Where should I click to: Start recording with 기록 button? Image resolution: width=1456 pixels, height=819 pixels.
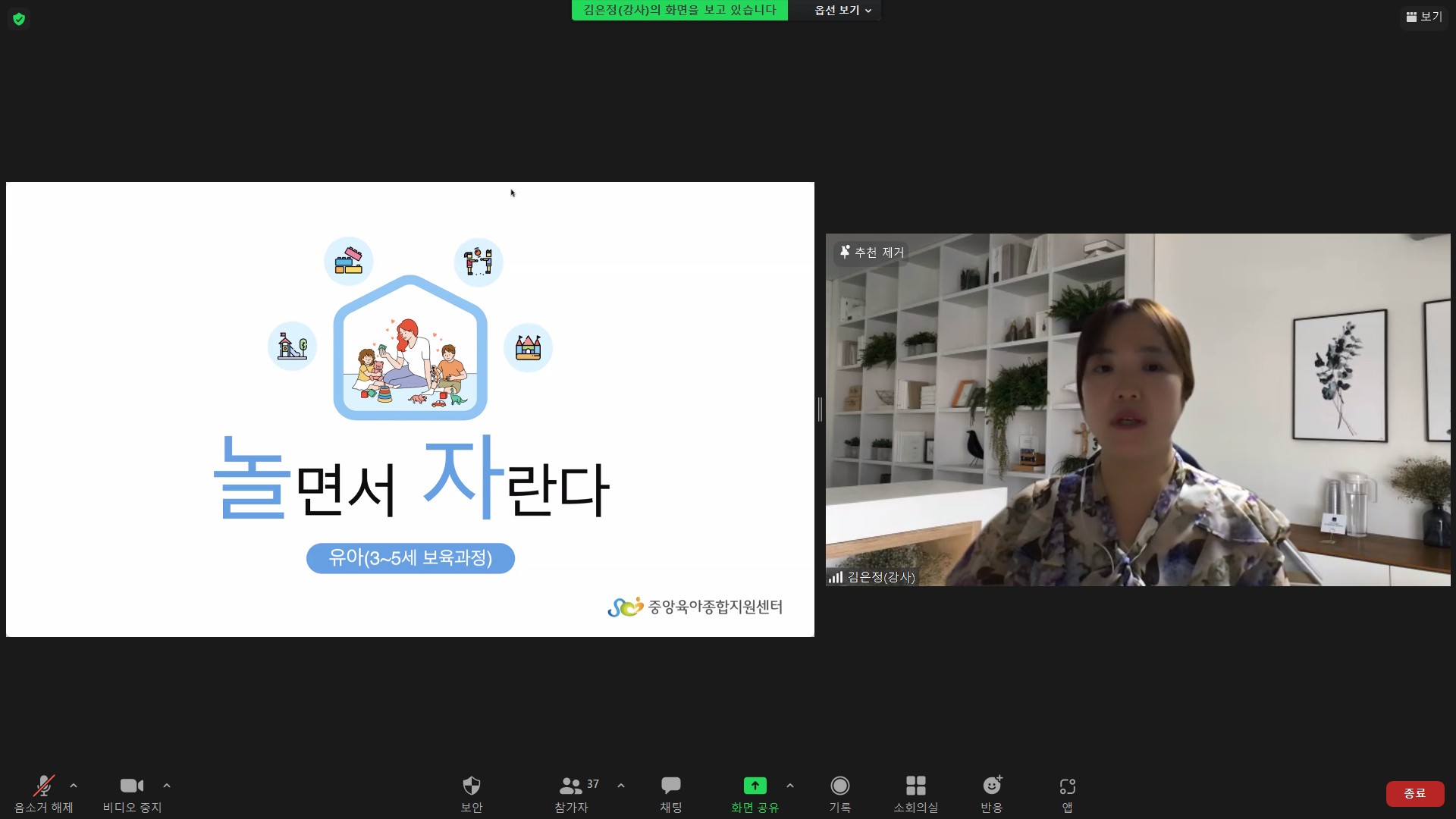pos(839,793)
